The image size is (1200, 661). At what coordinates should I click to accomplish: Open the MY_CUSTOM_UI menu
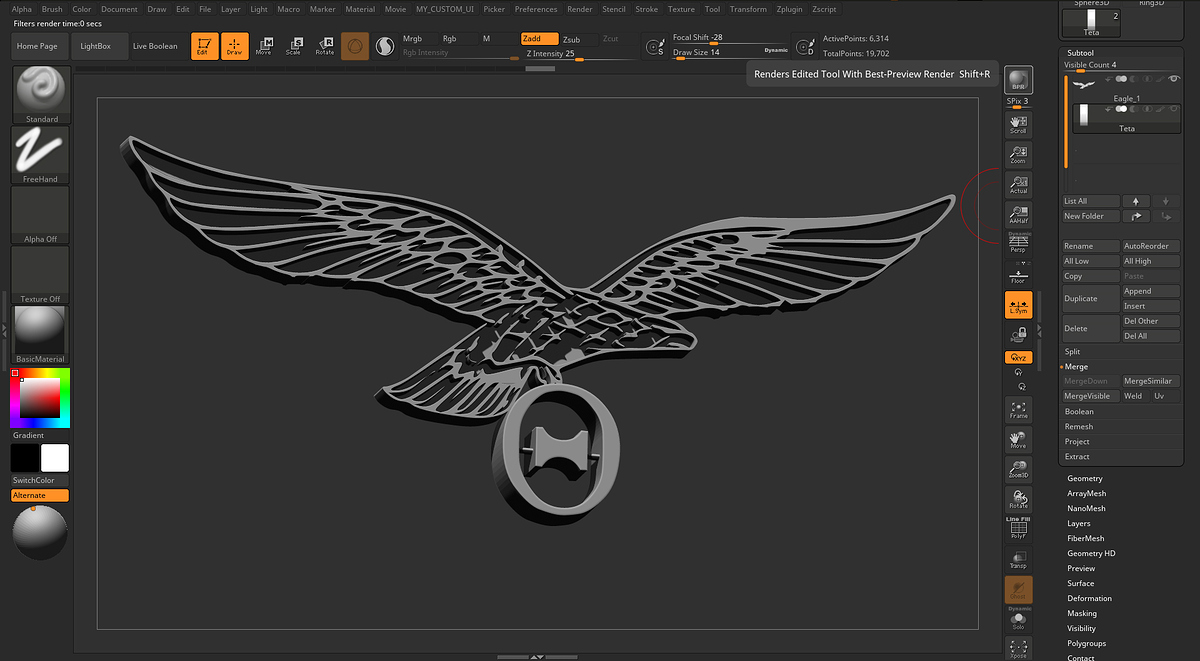click(445, 9)
